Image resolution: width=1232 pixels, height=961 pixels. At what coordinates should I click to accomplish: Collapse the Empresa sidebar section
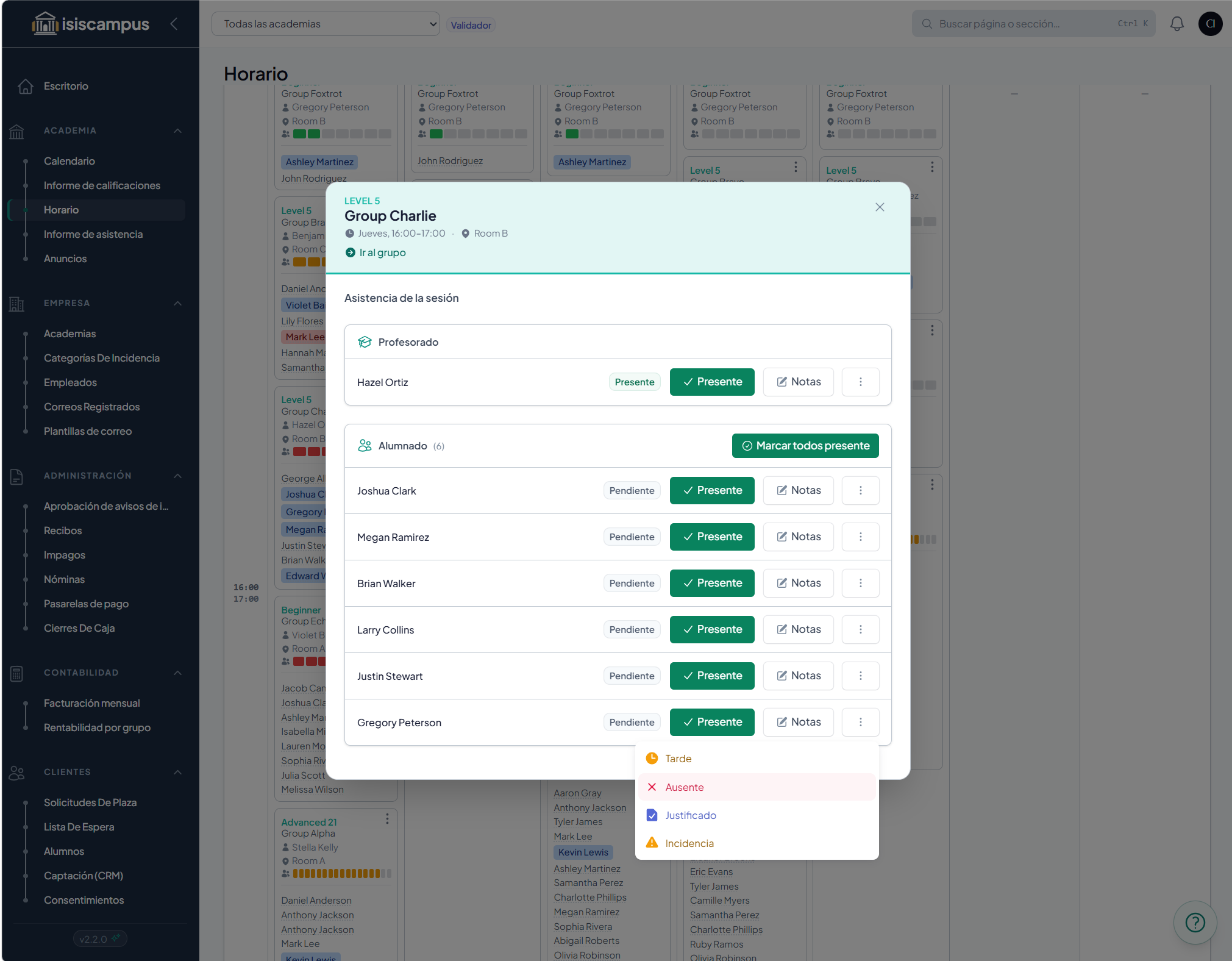(178, 303)
